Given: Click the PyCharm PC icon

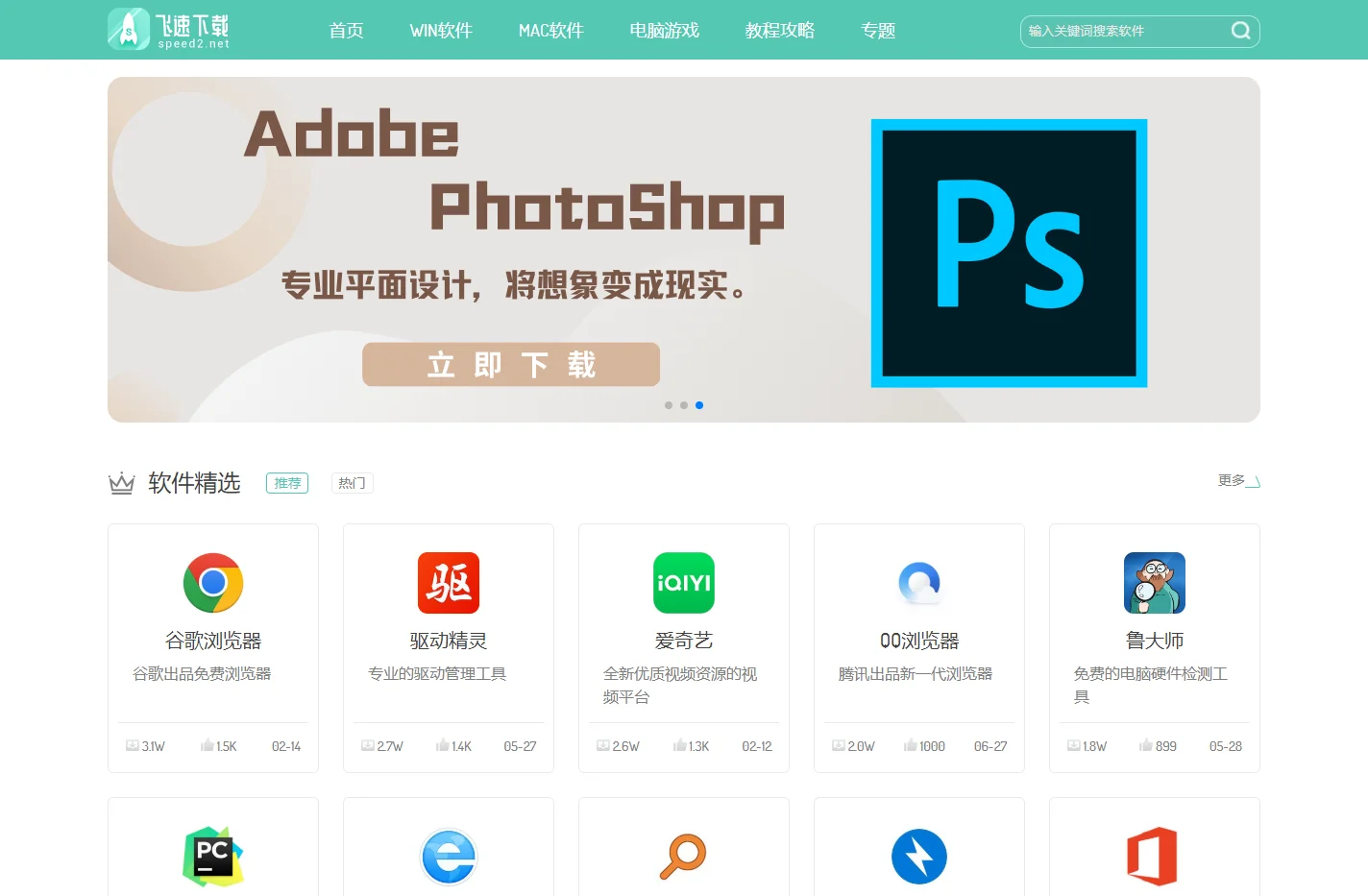Looking at the screenshot, I should click(x=213, y=857).
